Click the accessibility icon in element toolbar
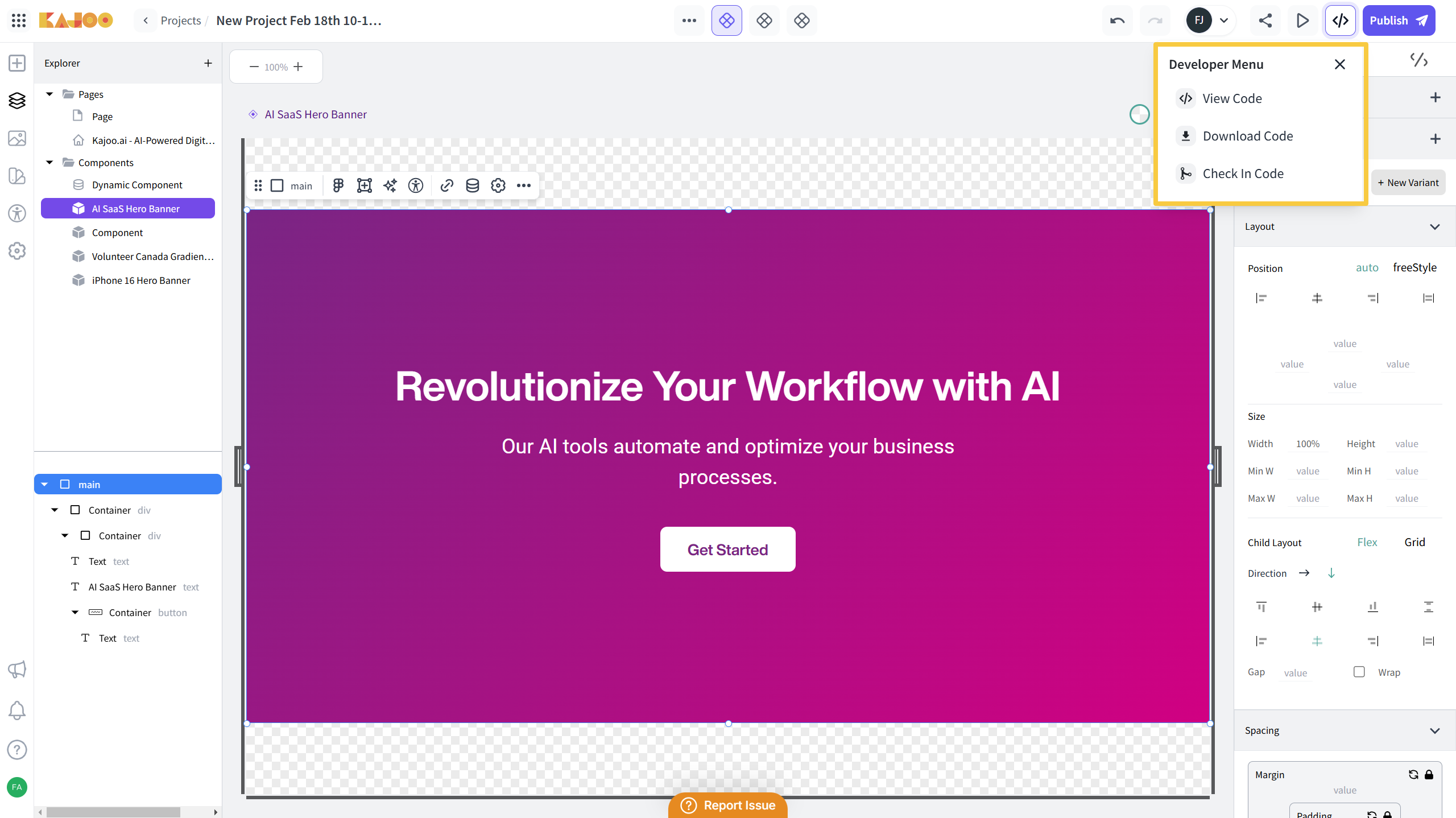 pos(416,185)
